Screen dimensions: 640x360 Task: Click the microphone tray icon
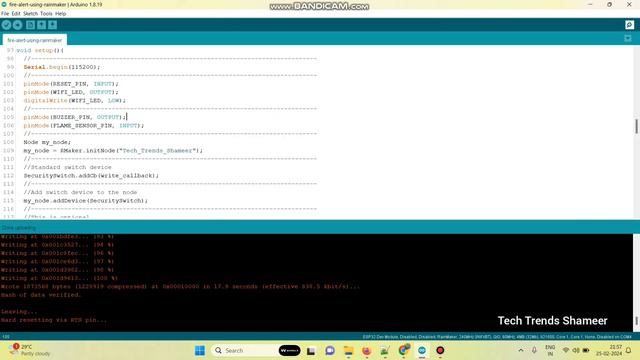click(534, 350)
